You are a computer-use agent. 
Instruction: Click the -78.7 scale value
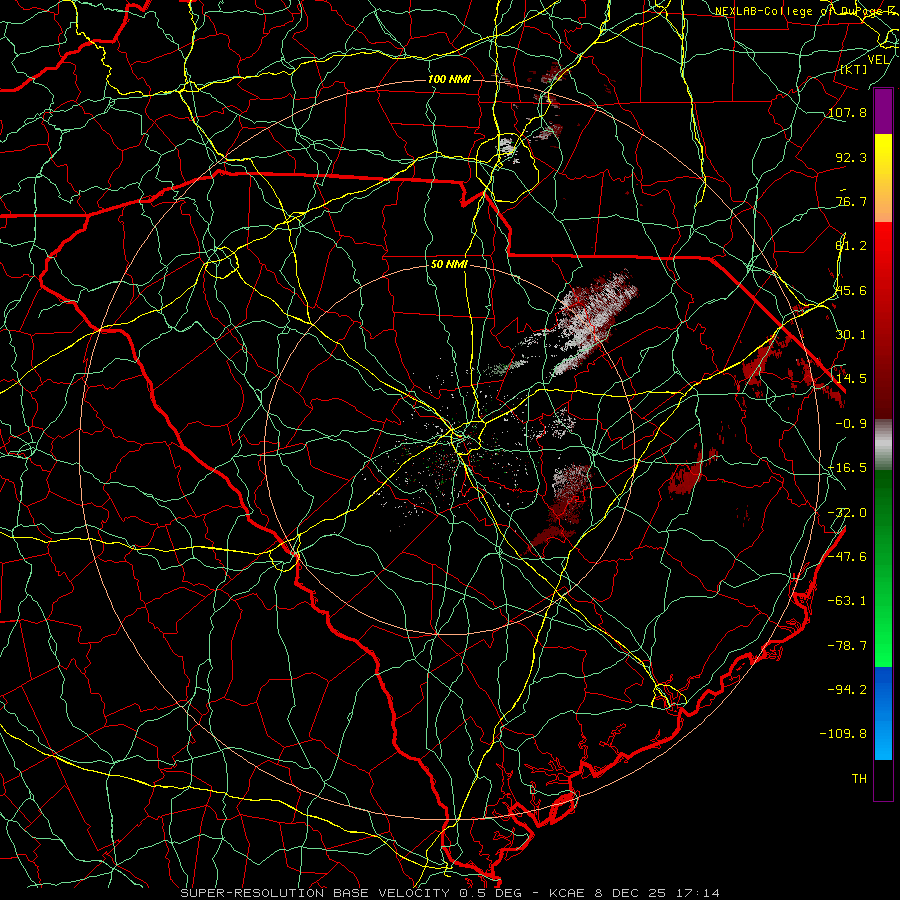[848, 646]
